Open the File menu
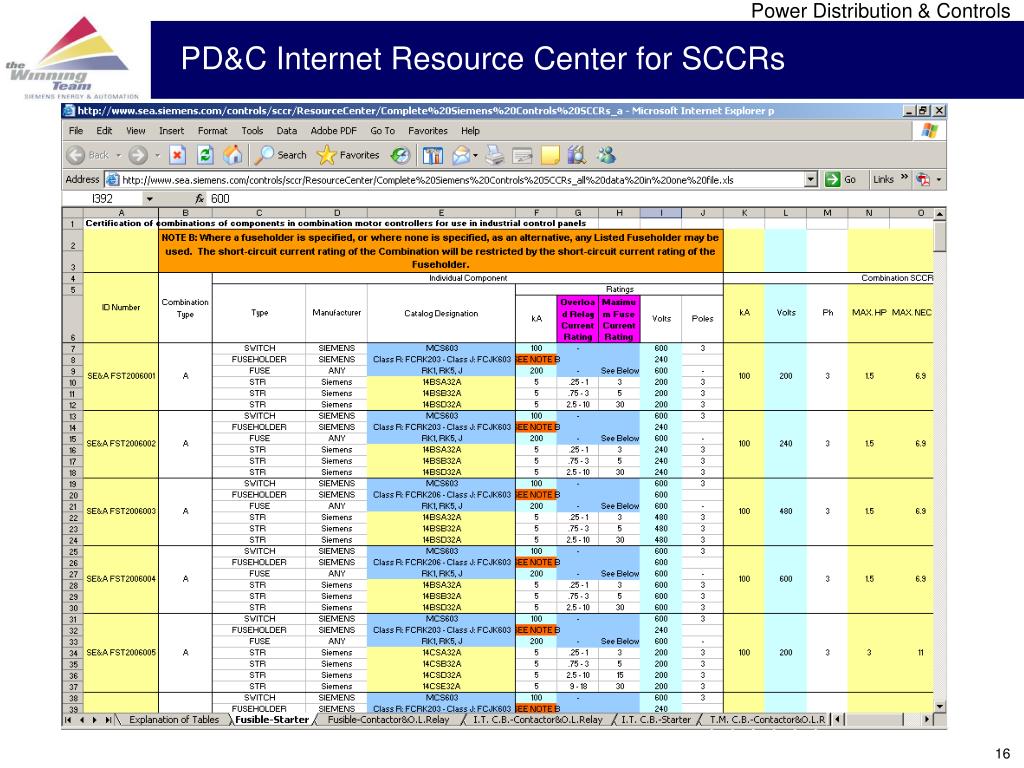This screenshot has height=768, width=1024. point(76,131)
